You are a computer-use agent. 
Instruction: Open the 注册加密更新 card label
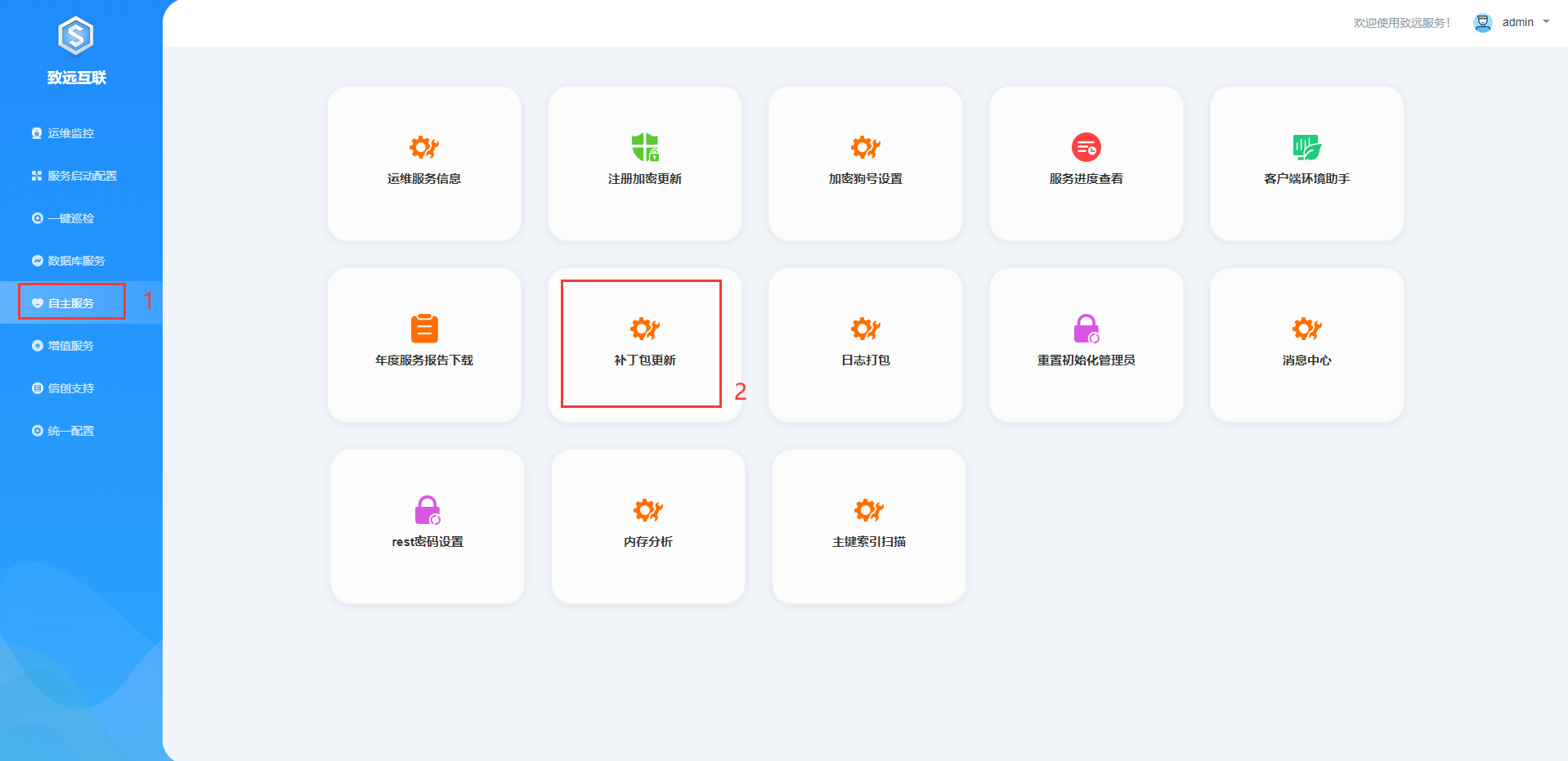tap(645, 179)
